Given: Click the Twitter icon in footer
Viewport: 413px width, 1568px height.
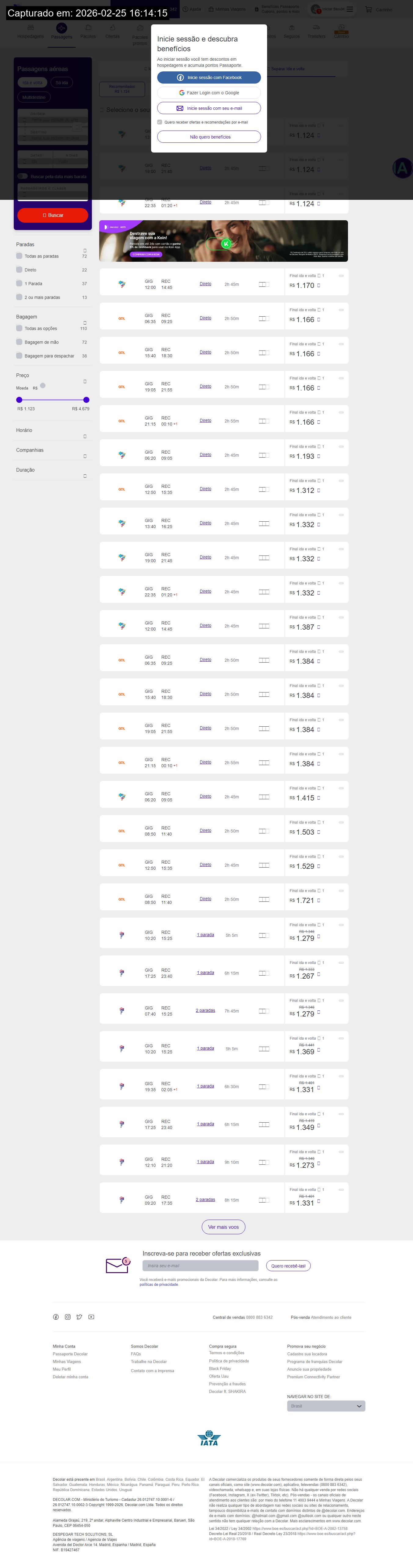Looking at the screenshot, I should [x=79, y=1317].
